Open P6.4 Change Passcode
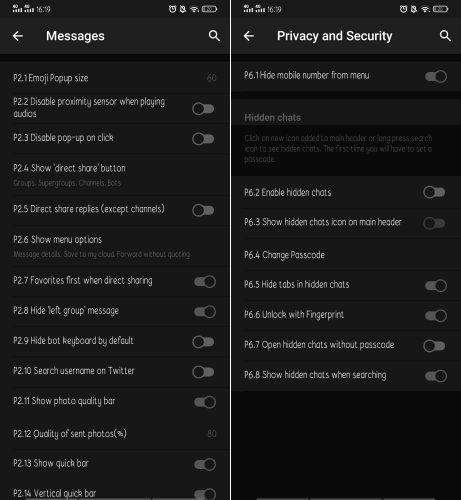 (346, 255)
